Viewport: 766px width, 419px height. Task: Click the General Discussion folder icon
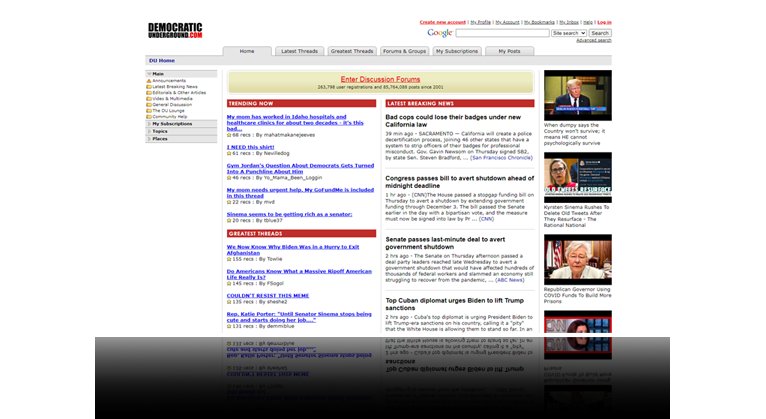[149, 105]
